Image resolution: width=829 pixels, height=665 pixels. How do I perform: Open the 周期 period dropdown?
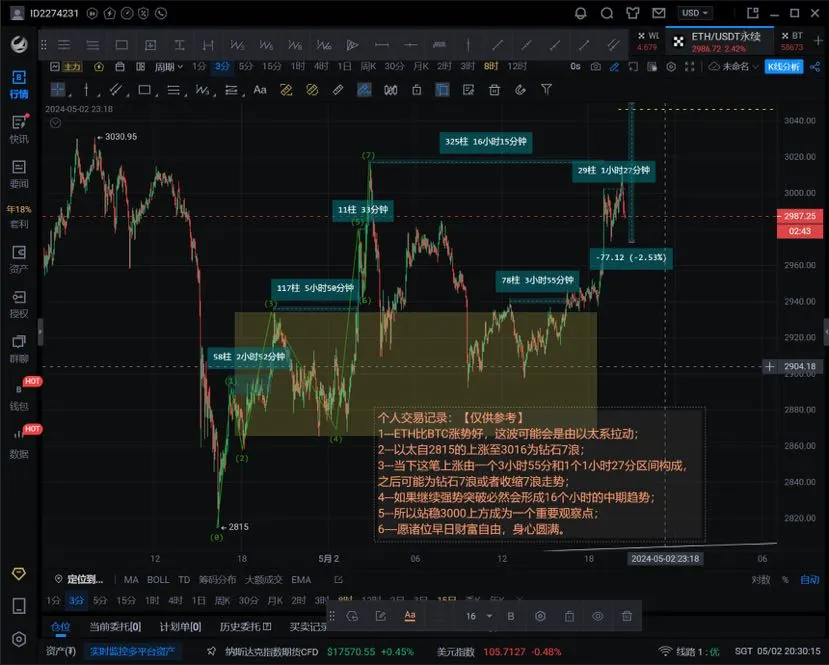click(168, 67)
